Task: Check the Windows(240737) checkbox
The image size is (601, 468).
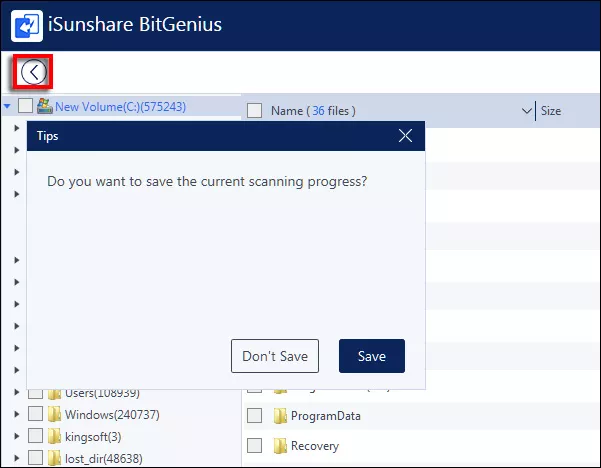Action: pos(36,414)
